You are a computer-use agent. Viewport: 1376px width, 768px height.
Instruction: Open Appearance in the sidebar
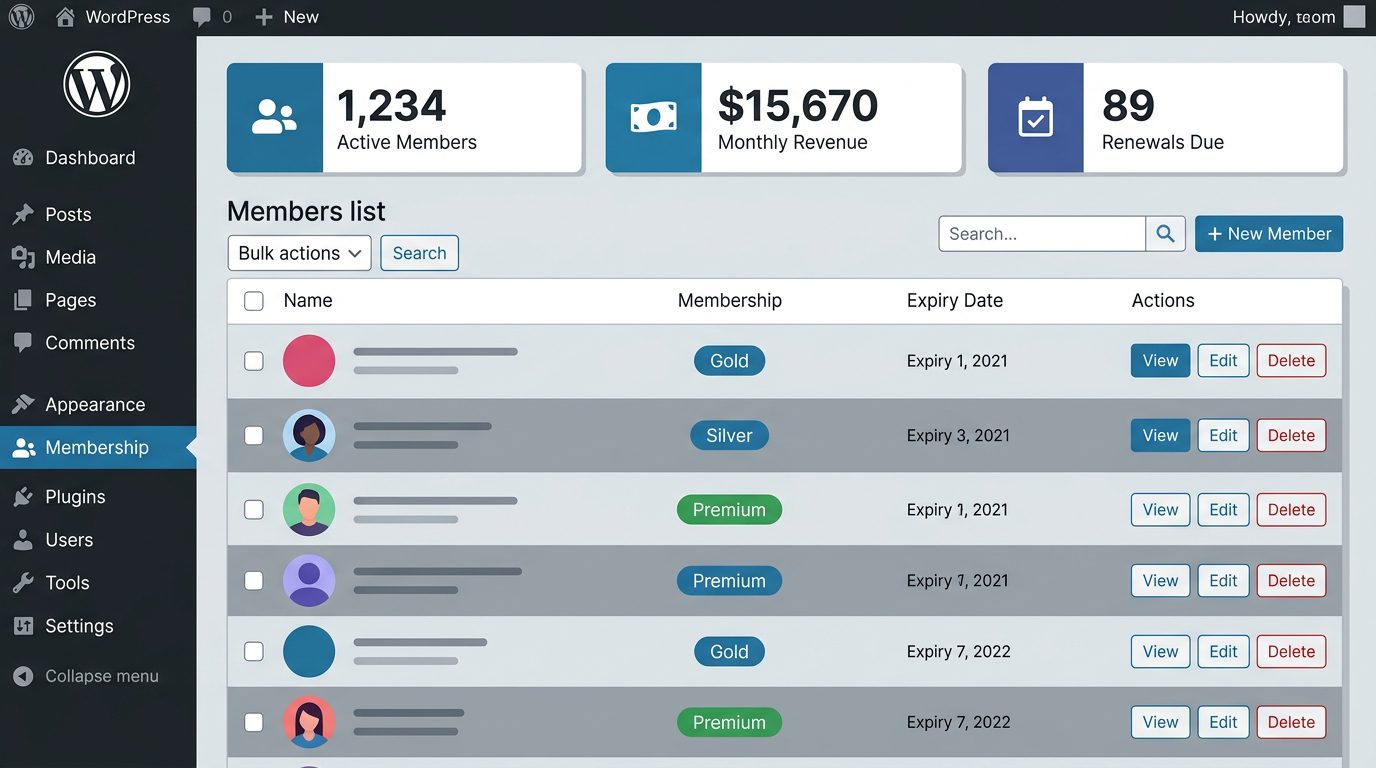(x=98, y=404)
